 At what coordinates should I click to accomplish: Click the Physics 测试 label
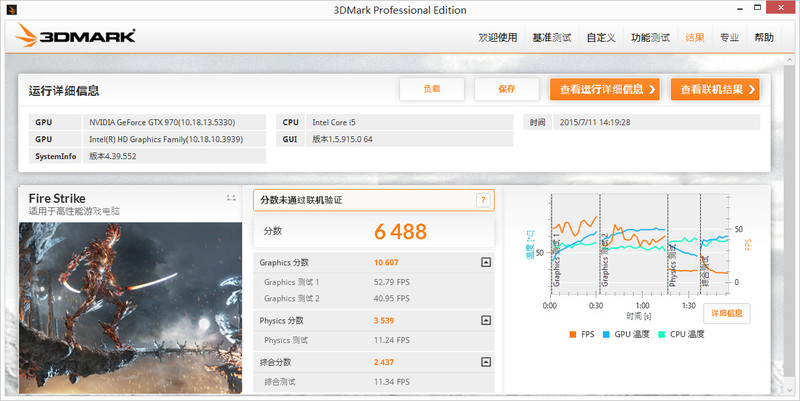coord(286,340)
